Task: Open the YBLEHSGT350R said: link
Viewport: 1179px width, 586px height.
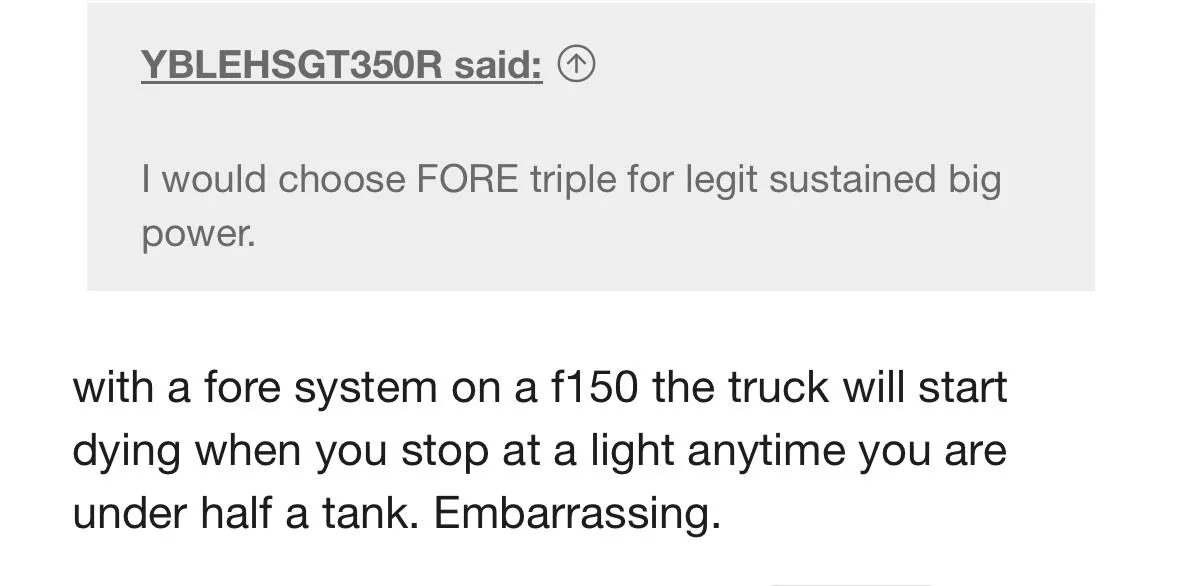Action: pos(341,65)
